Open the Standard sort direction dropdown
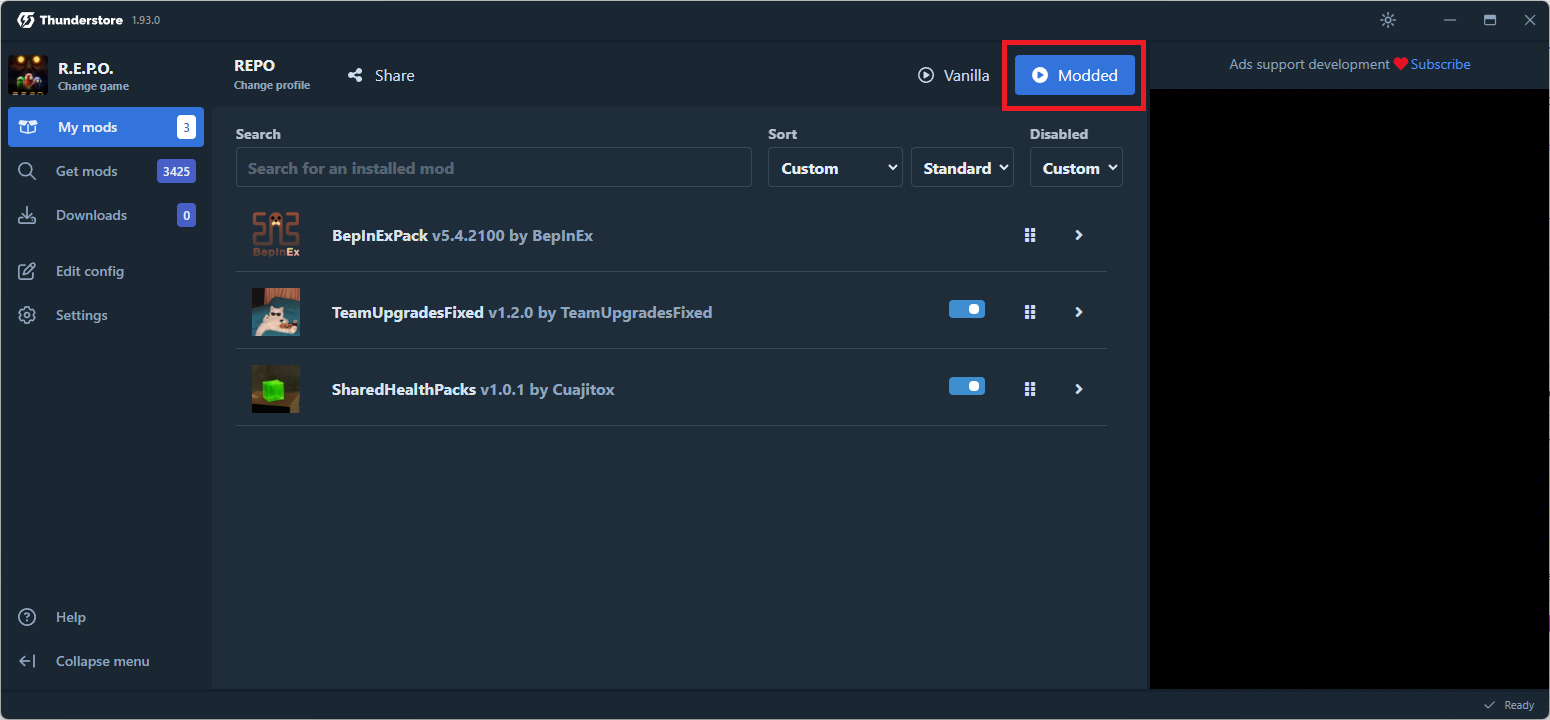Image resolution: width=1550 pixels, height=720 pixels. tap(963, 168)
